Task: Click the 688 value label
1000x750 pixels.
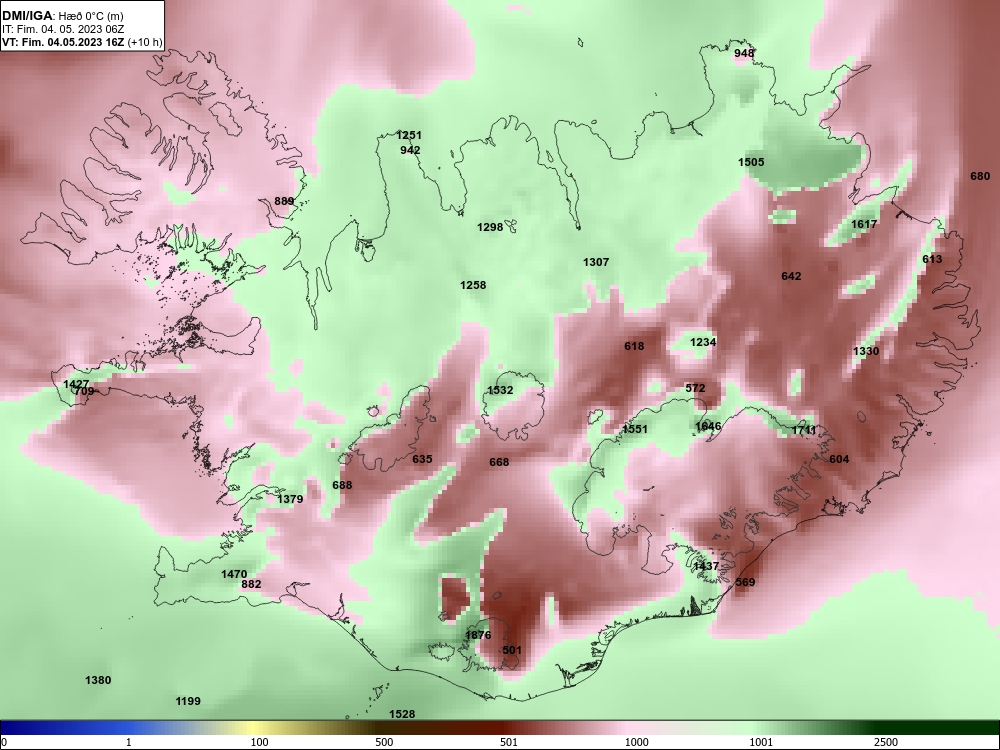Action: [342, 485]
